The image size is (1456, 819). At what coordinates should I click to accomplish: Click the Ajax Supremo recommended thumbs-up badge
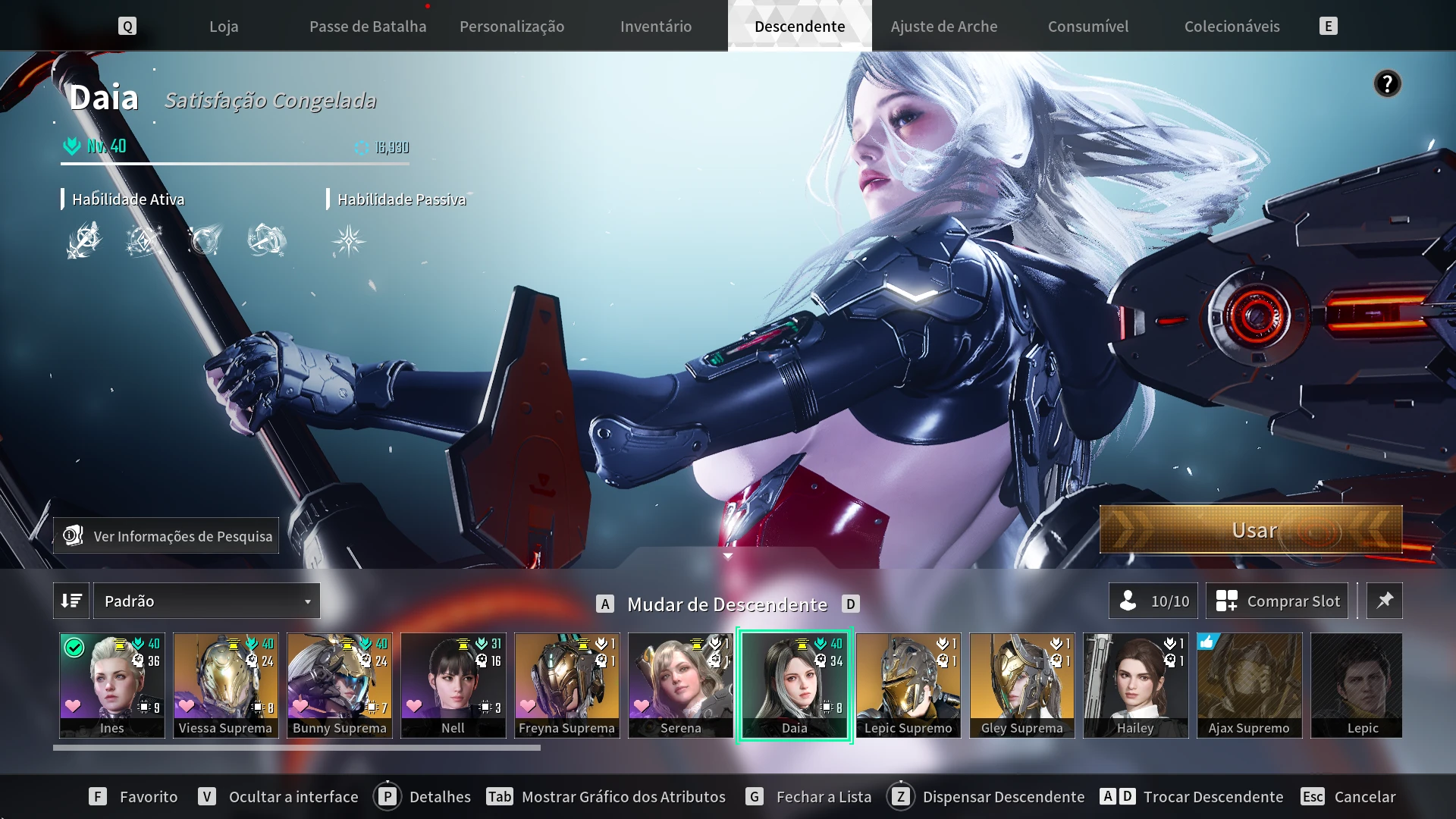pyautogui.click(x=1208, y=642)
